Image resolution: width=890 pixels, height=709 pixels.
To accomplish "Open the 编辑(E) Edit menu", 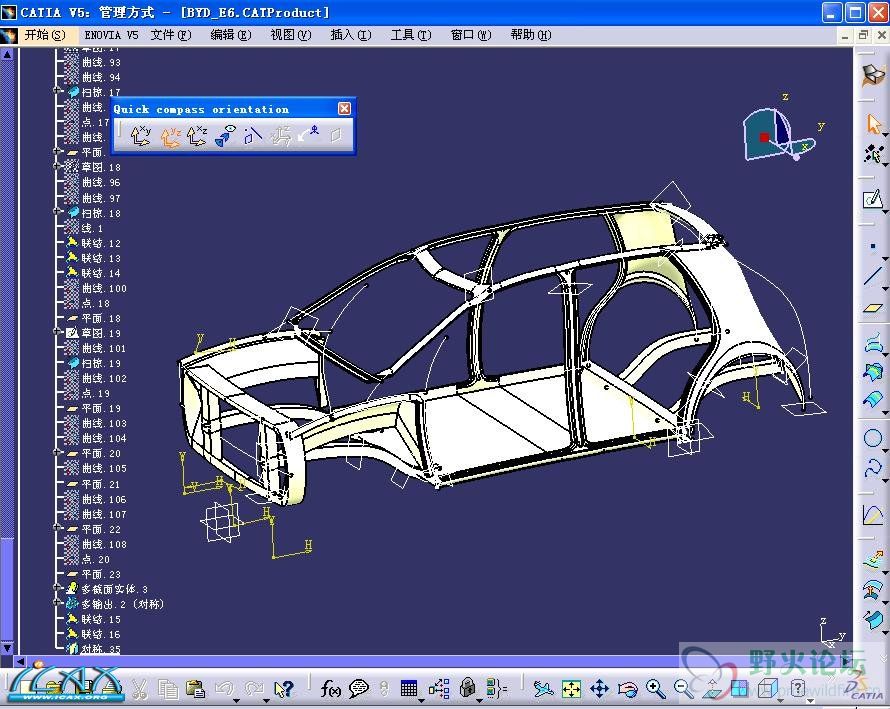I will tap(230, 35).
